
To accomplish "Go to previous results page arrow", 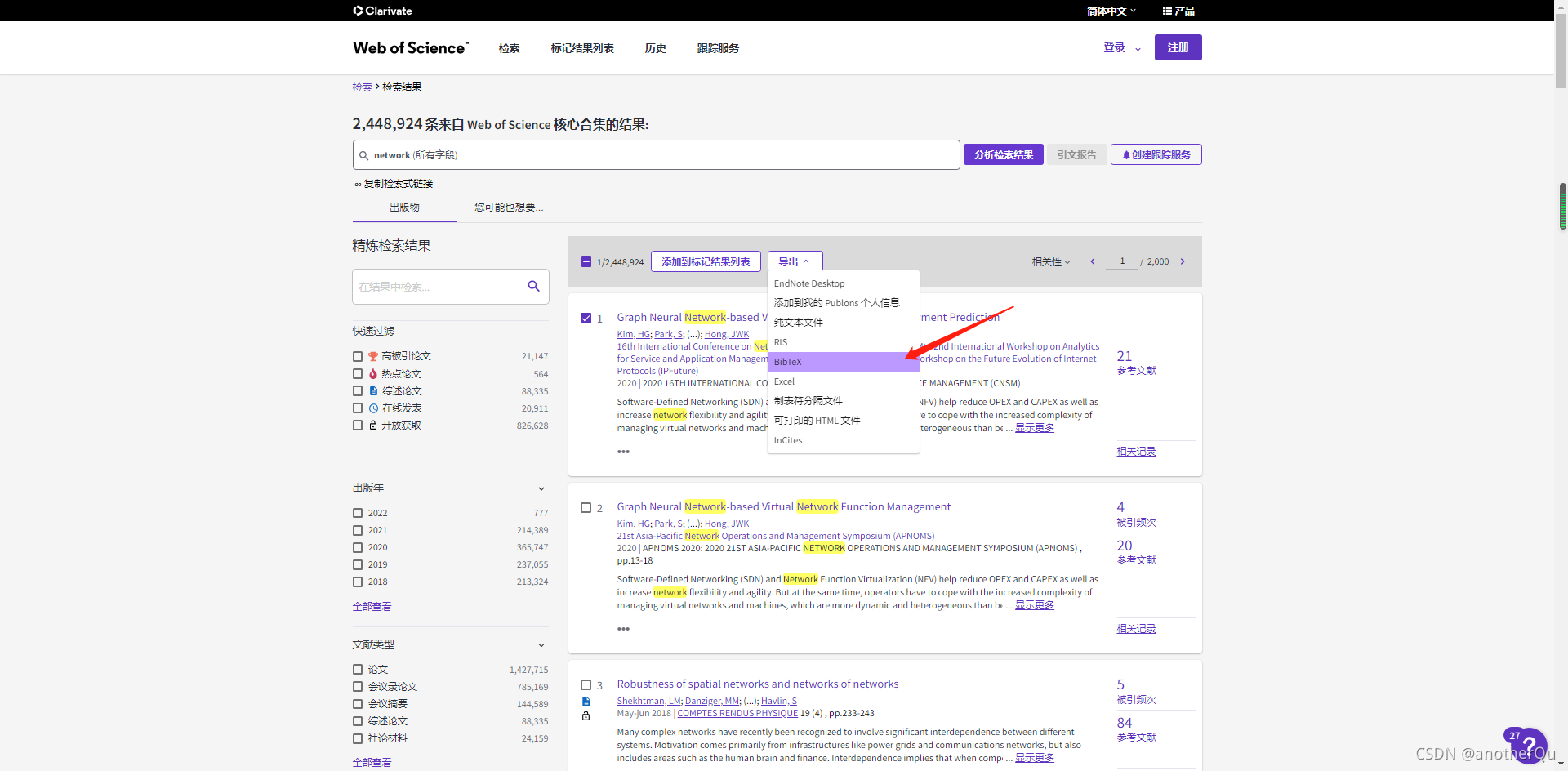I will [1093, 261].
